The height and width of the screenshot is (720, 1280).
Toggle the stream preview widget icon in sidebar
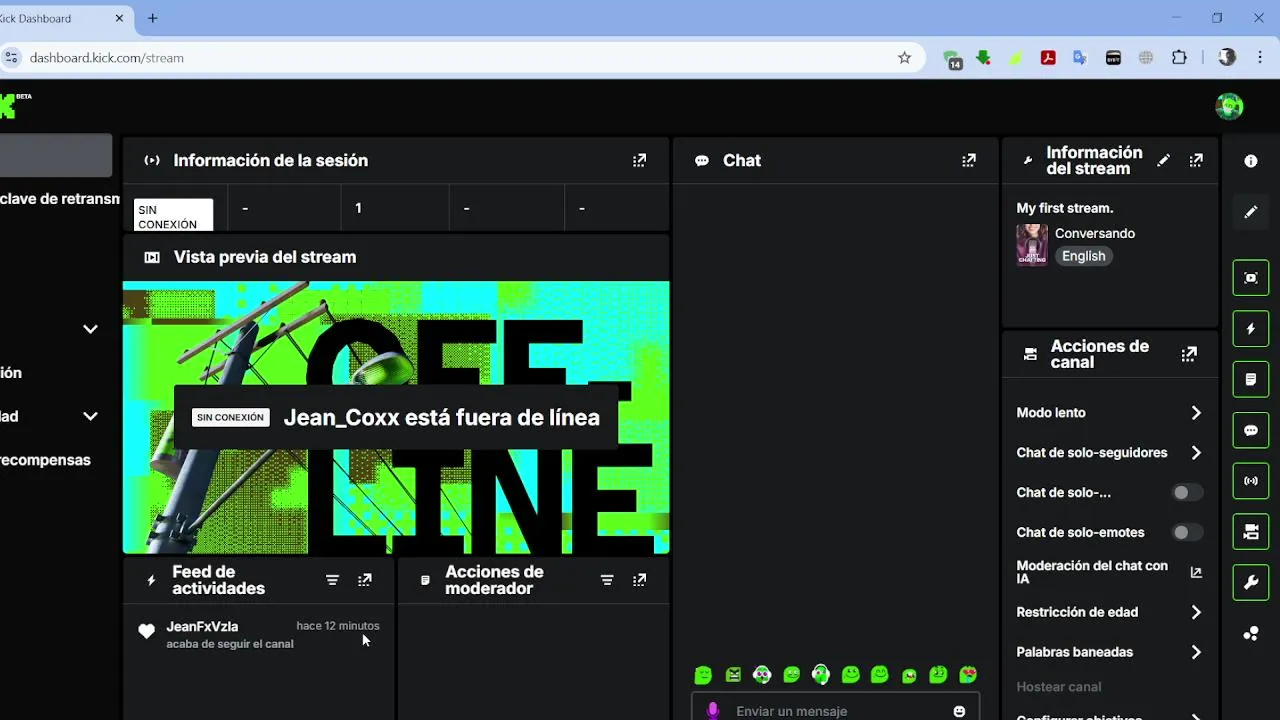(1251, 278)
